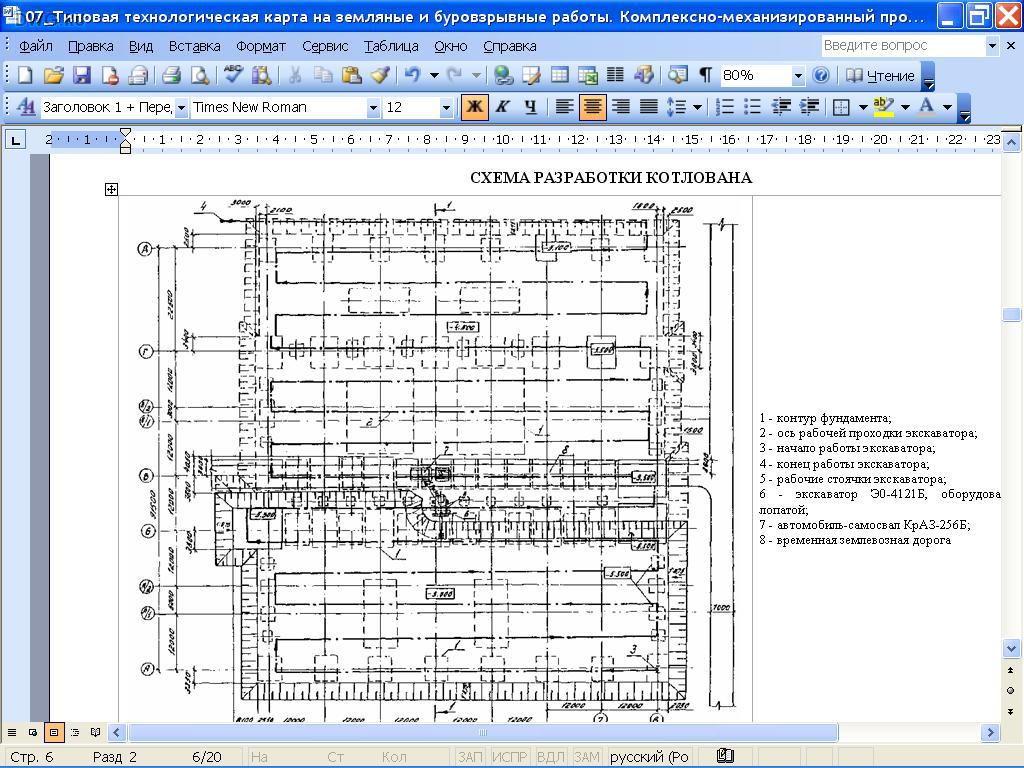The height and width of the screenshot is (768, 1024).
Task: Open the Times New Roman font dropdown
Action: tap(373, 108)
